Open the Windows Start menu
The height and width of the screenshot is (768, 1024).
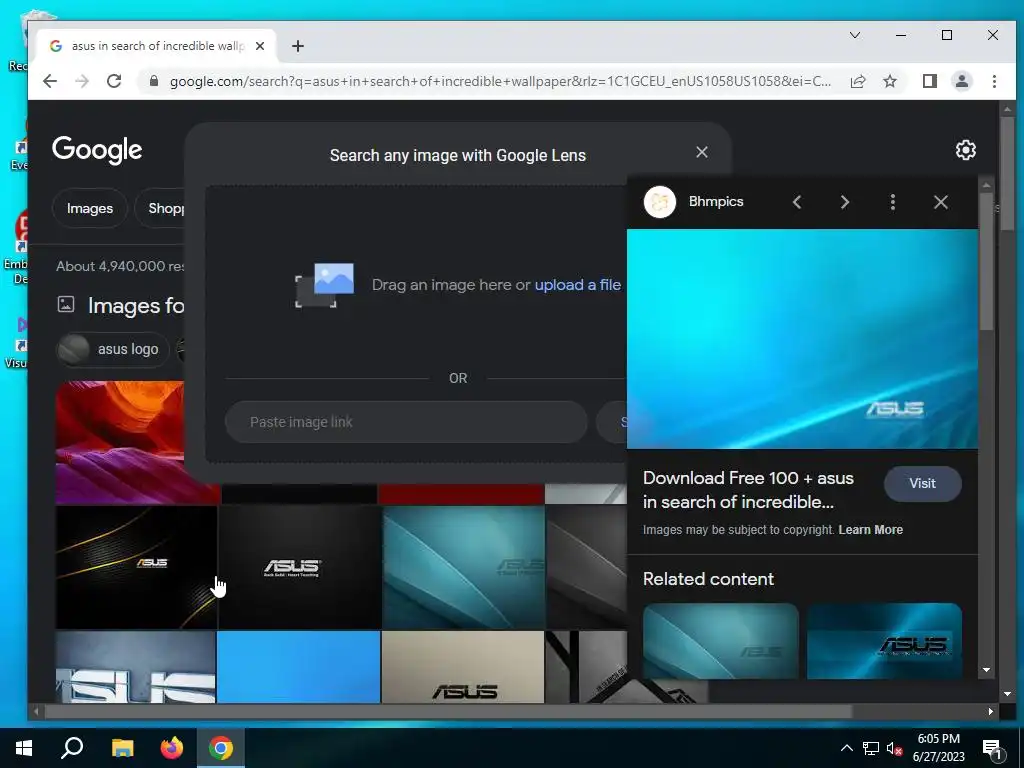coord(24,748)
